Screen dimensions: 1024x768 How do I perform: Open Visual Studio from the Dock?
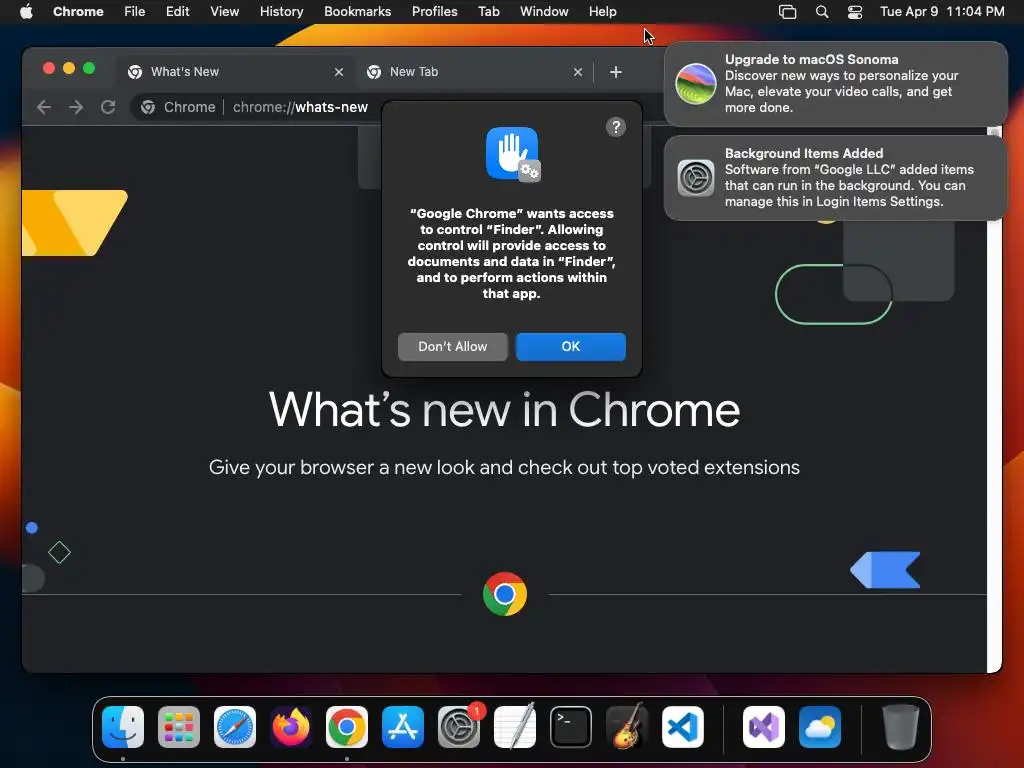[x=763, y=726]
